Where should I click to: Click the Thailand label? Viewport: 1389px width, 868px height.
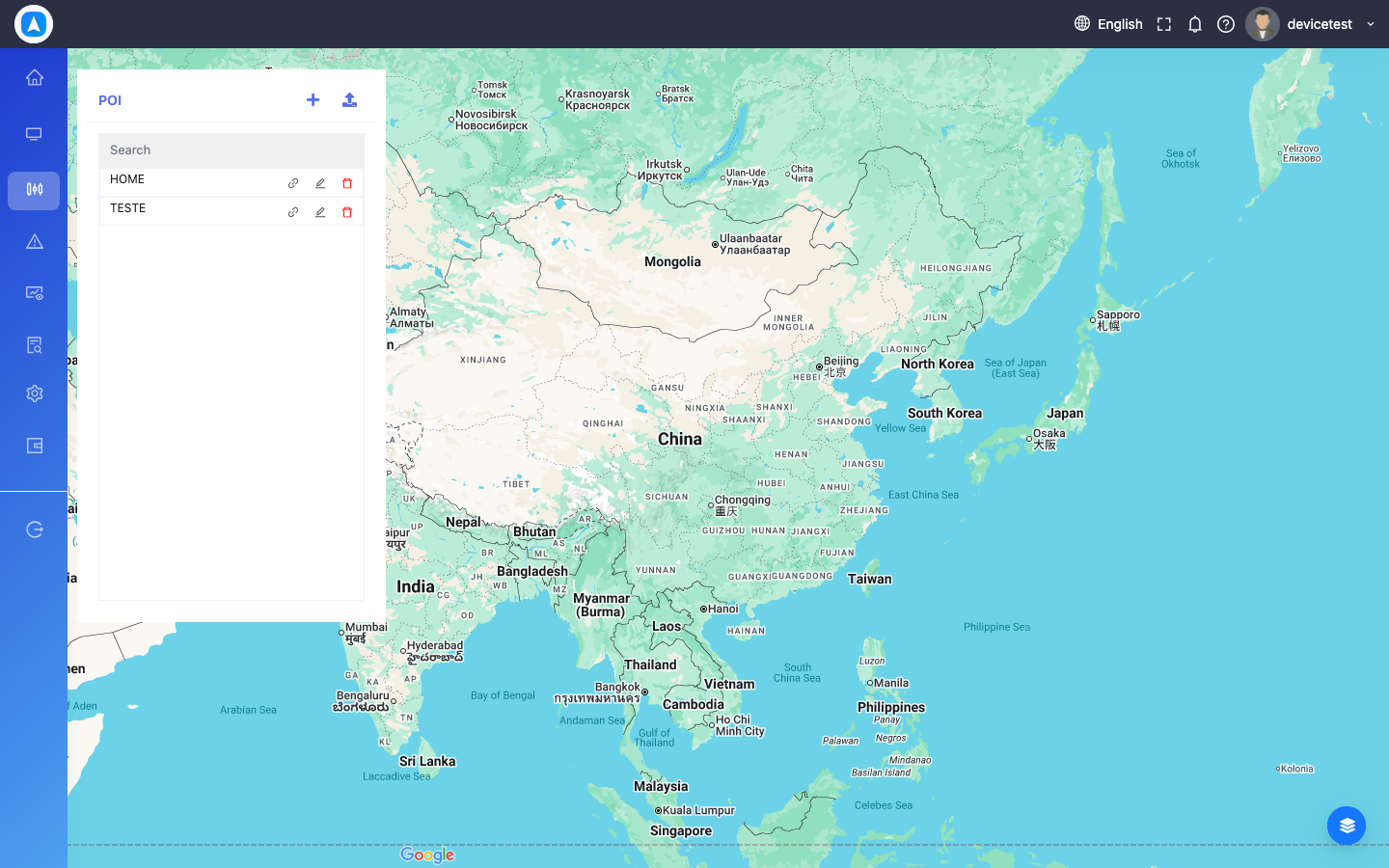tap(650, 665)
